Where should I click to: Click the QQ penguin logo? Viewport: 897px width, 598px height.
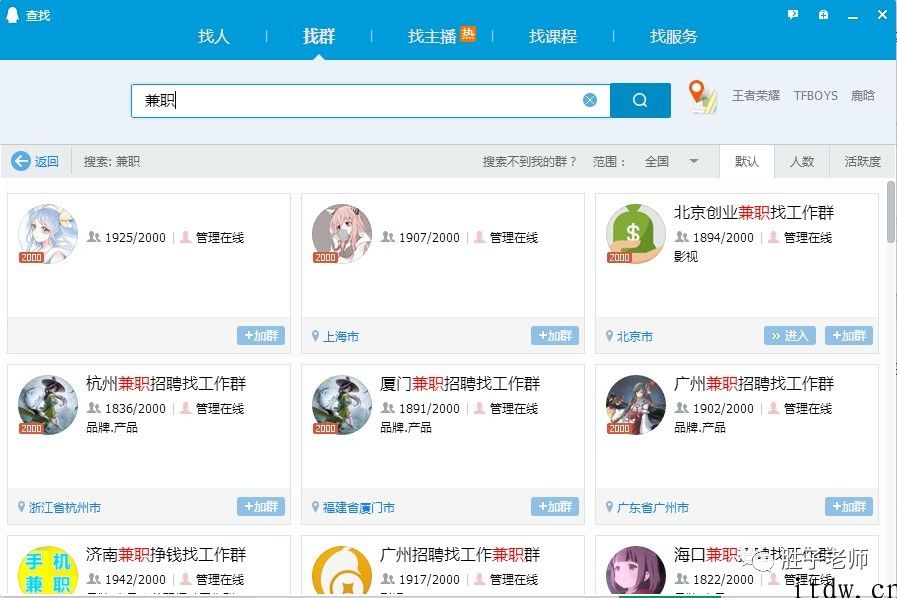[x=12, y=15]
